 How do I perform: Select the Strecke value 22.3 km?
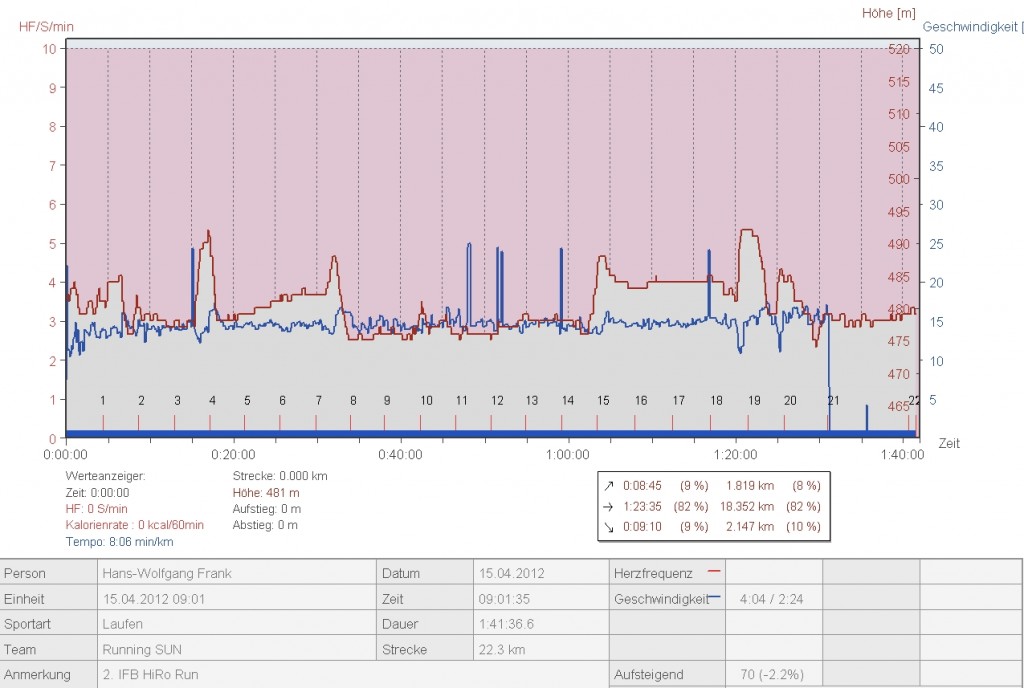pos(502,649)
